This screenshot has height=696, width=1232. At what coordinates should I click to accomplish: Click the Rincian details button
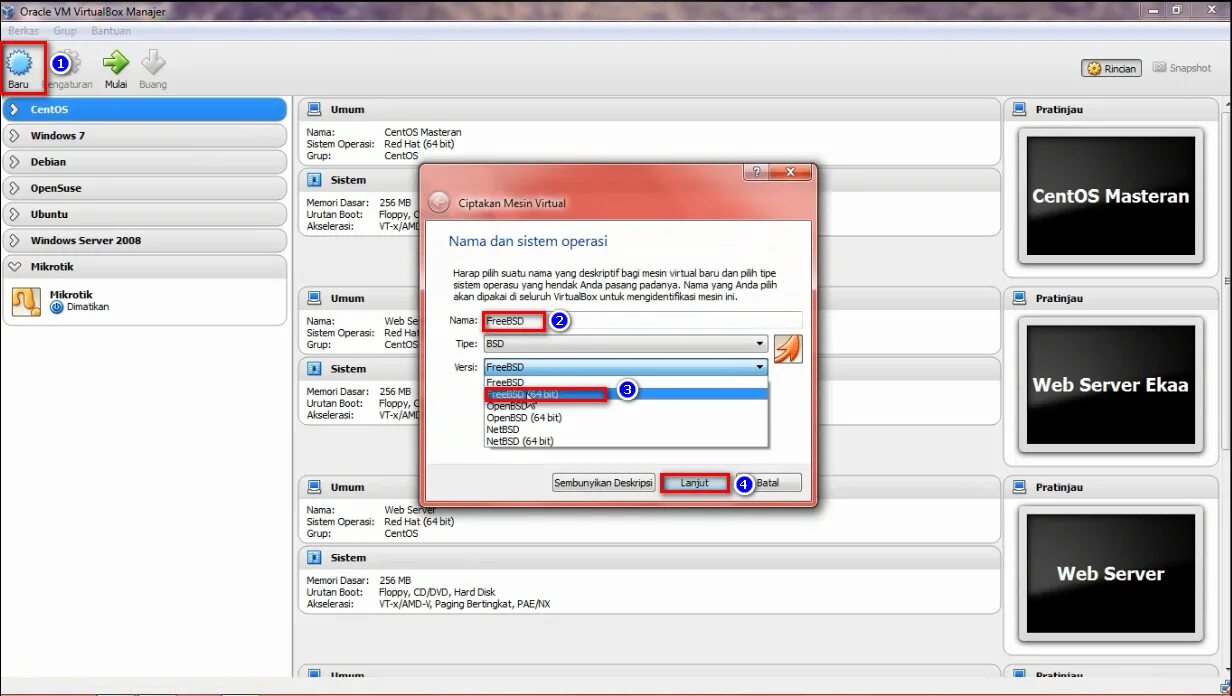pyautogui.click(x=1111, y=69)
